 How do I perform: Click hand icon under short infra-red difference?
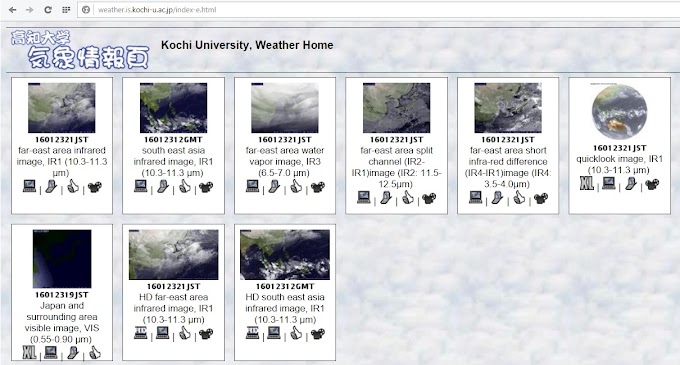[x=519, y=198]
